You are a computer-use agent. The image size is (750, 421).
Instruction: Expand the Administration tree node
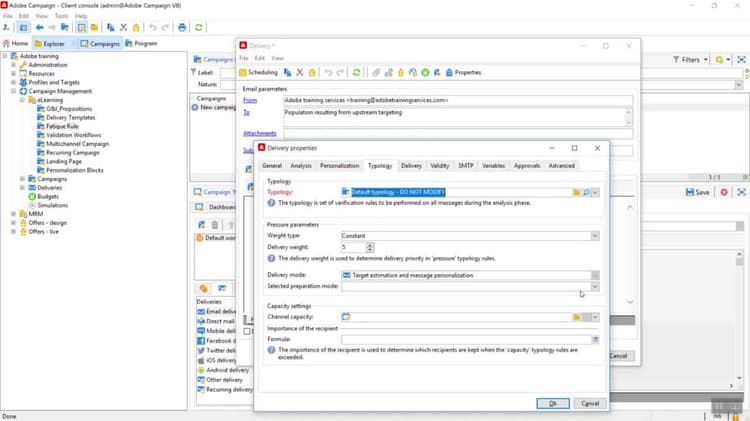pyautogui.click(x=13, y=65)
